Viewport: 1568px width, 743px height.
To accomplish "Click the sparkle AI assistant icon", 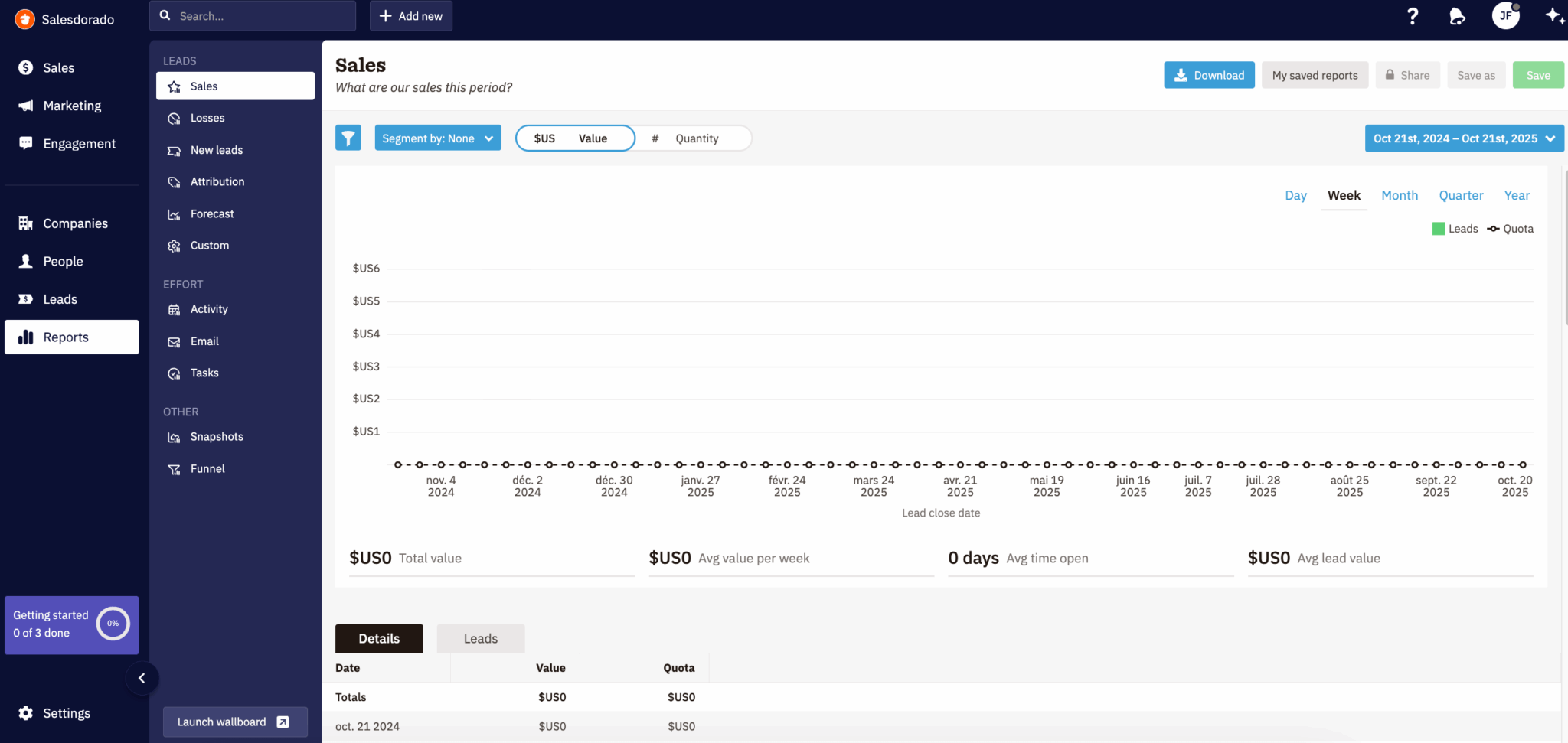I will click(x=1554, y=16).
